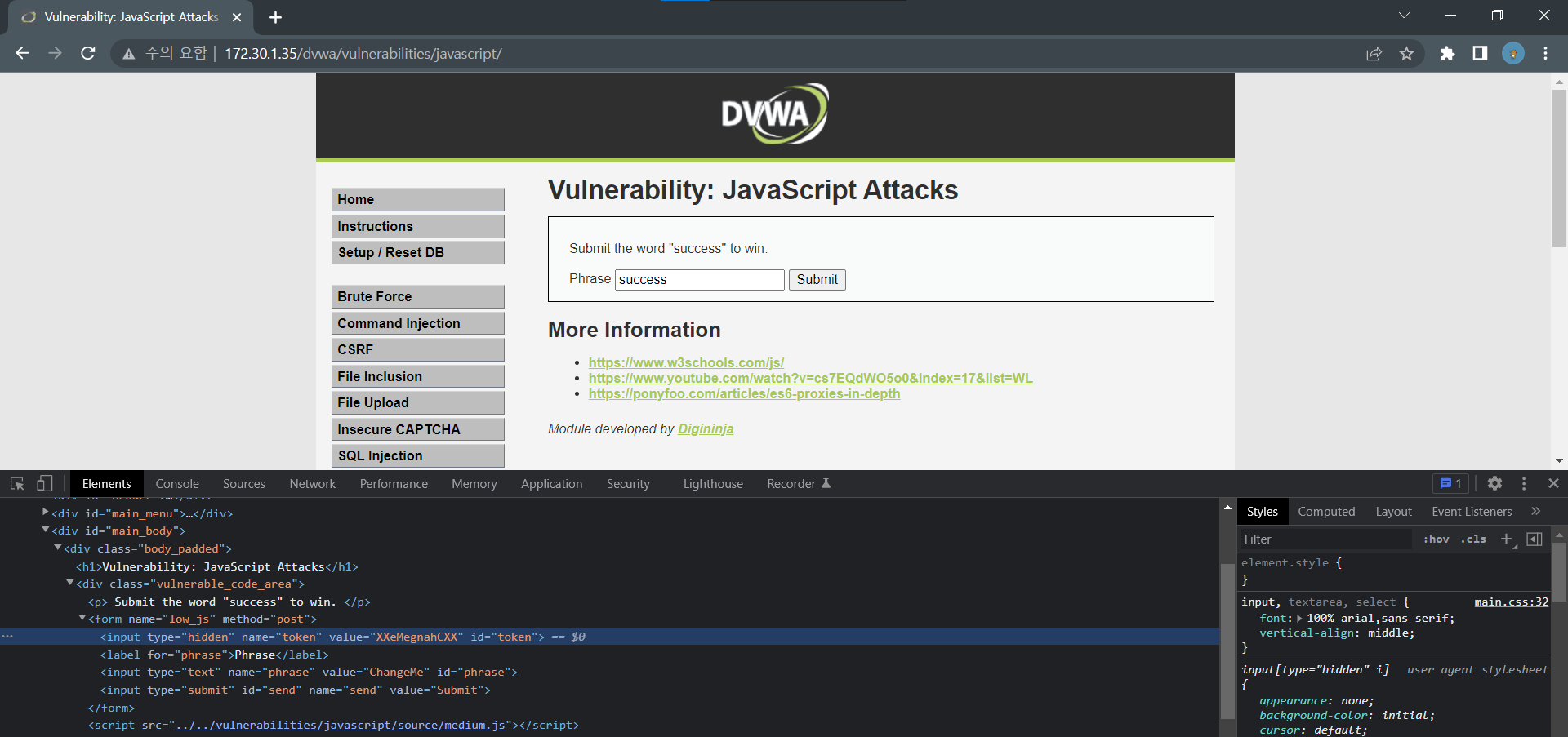Screen dimensions: 1568x737
Task: Open actions ellipsis on selected DOM row
Action: pos(7,636)
